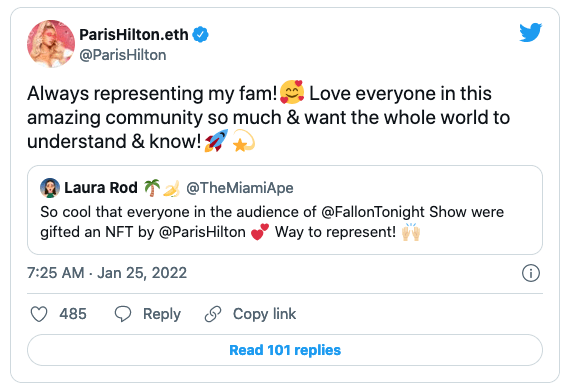The width and height of the screenshot is (567, 391).
Task: Open Laura Rod's small avatar
Action: (x=50, y=188)
